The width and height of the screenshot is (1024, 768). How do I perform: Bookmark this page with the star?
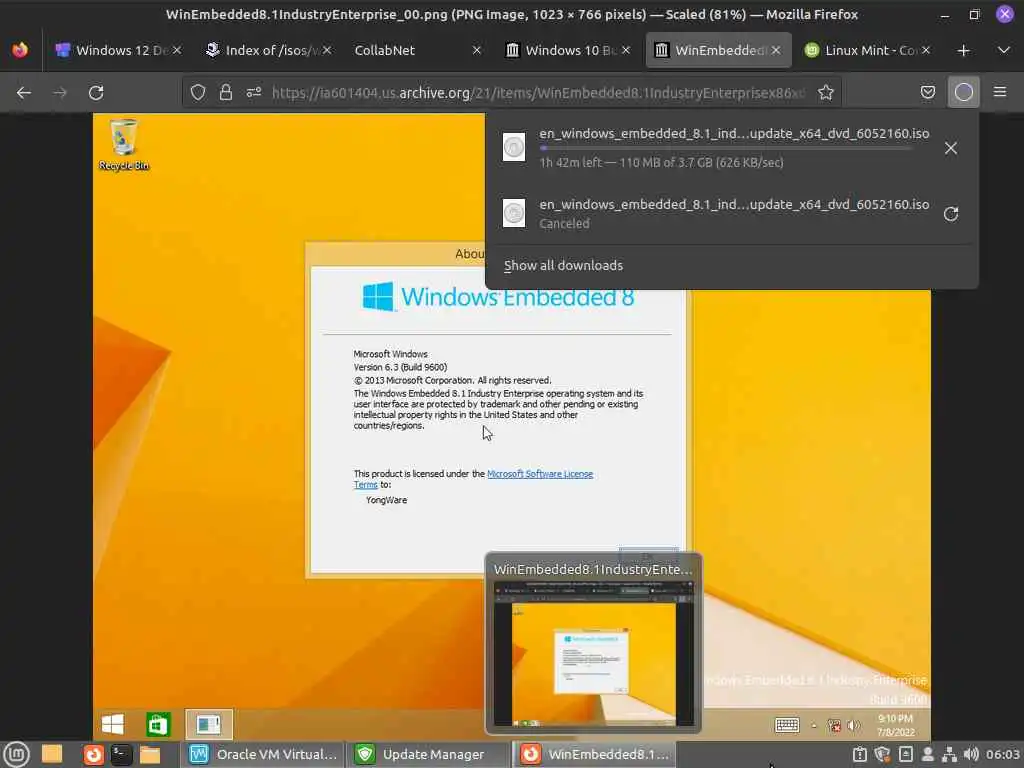[825, 93]
